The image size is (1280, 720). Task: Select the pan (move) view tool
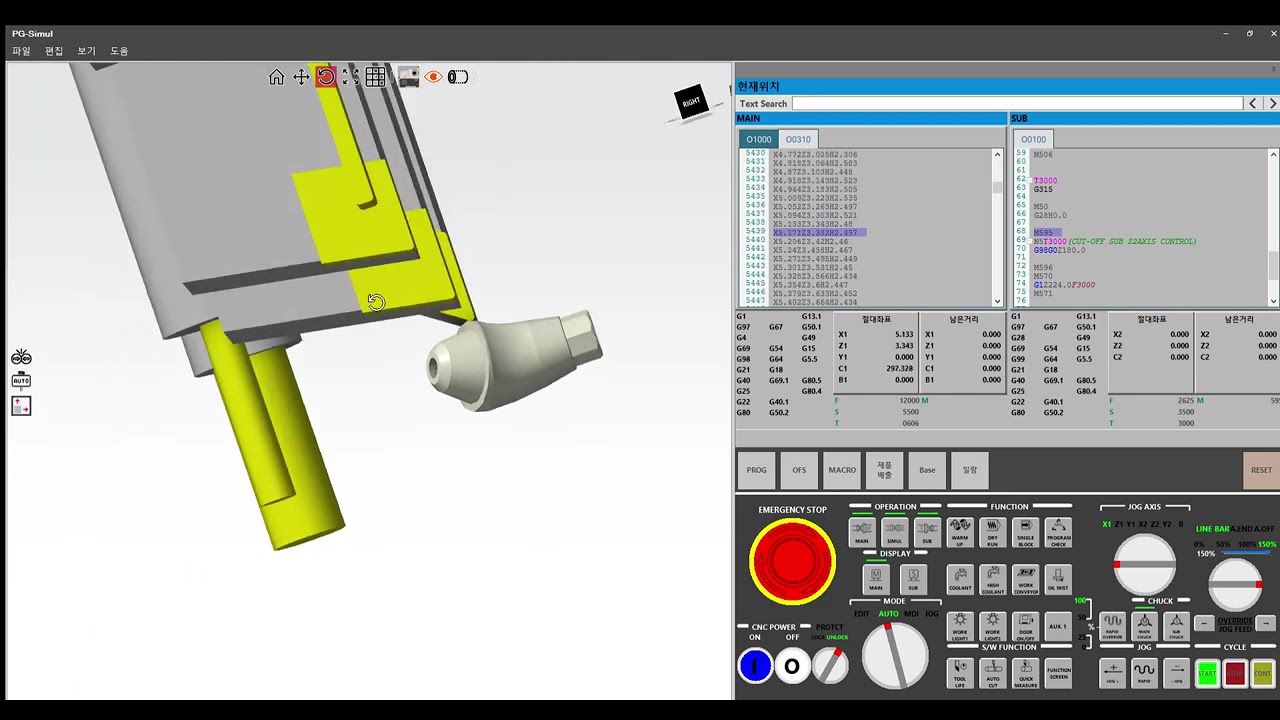point(301,77)
